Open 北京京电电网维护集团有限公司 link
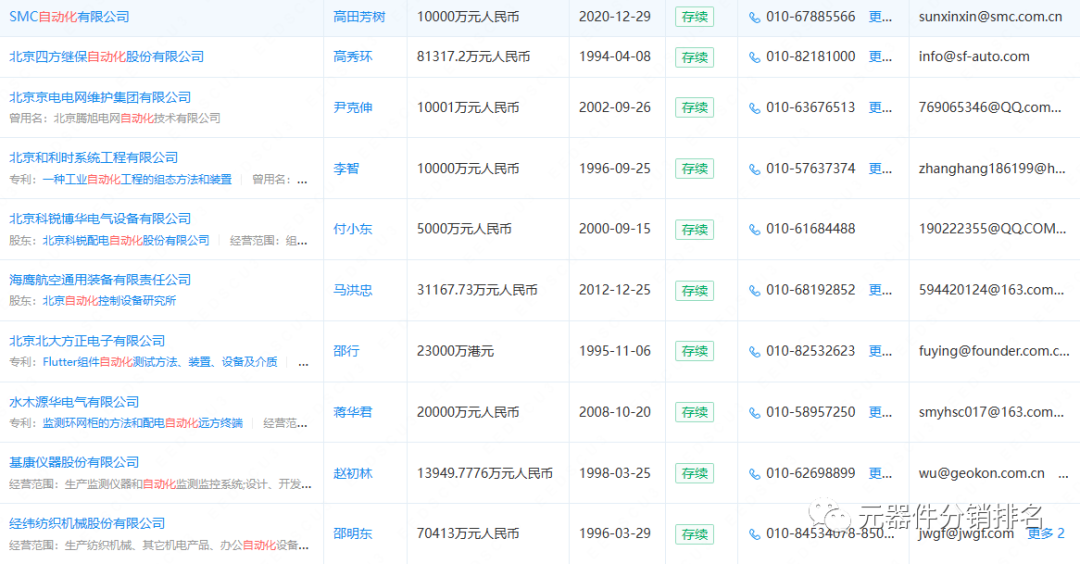The image size is (1080, 564). tap(100, 97)
